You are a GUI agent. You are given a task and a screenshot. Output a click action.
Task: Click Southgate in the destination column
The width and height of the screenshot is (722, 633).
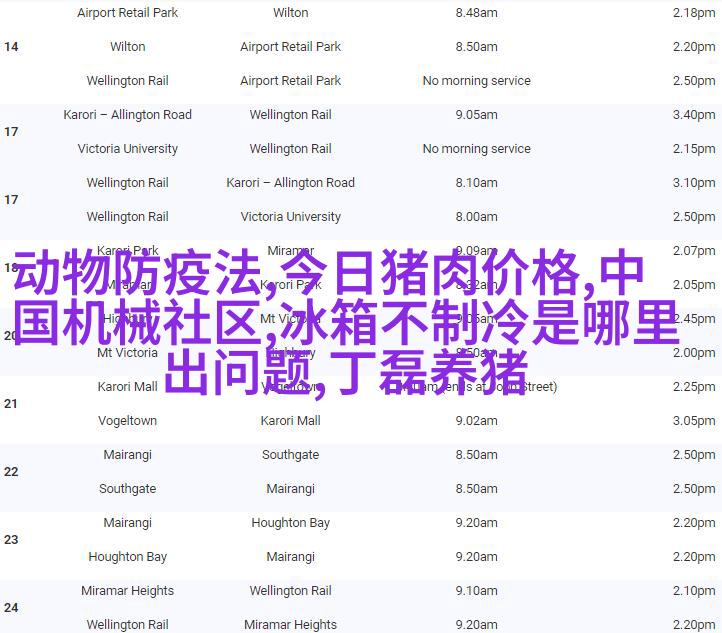coord(290,455)
